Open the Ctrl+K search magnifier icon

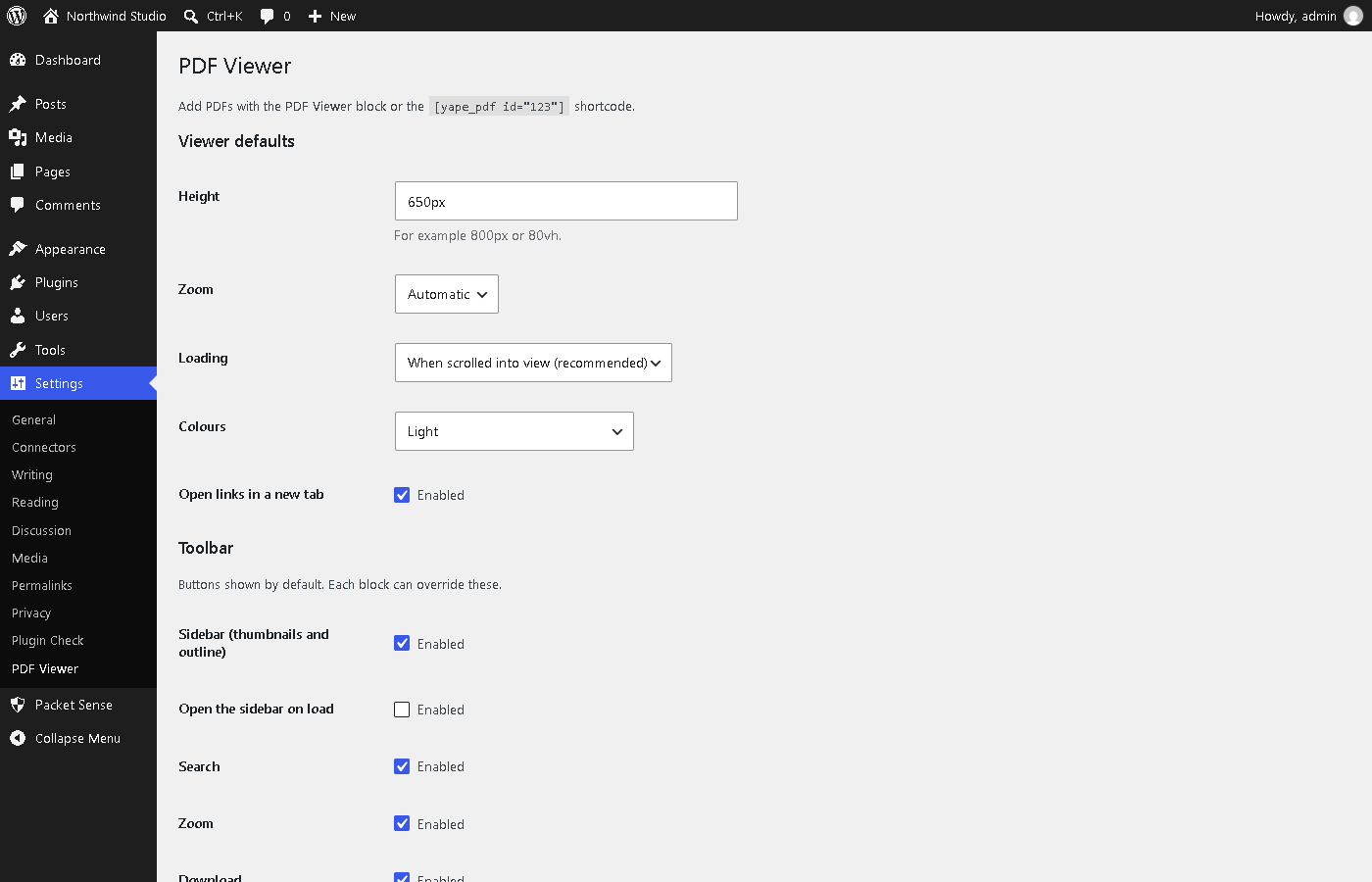191,16
